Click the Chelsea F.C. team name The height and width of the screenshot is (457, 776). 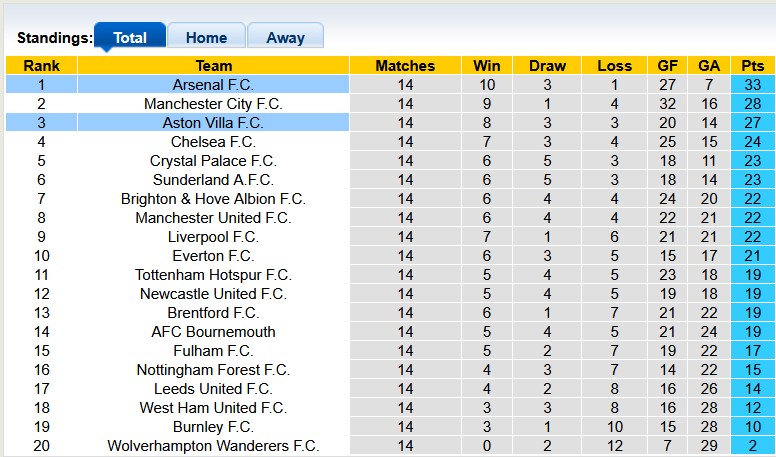pos(213,142)
